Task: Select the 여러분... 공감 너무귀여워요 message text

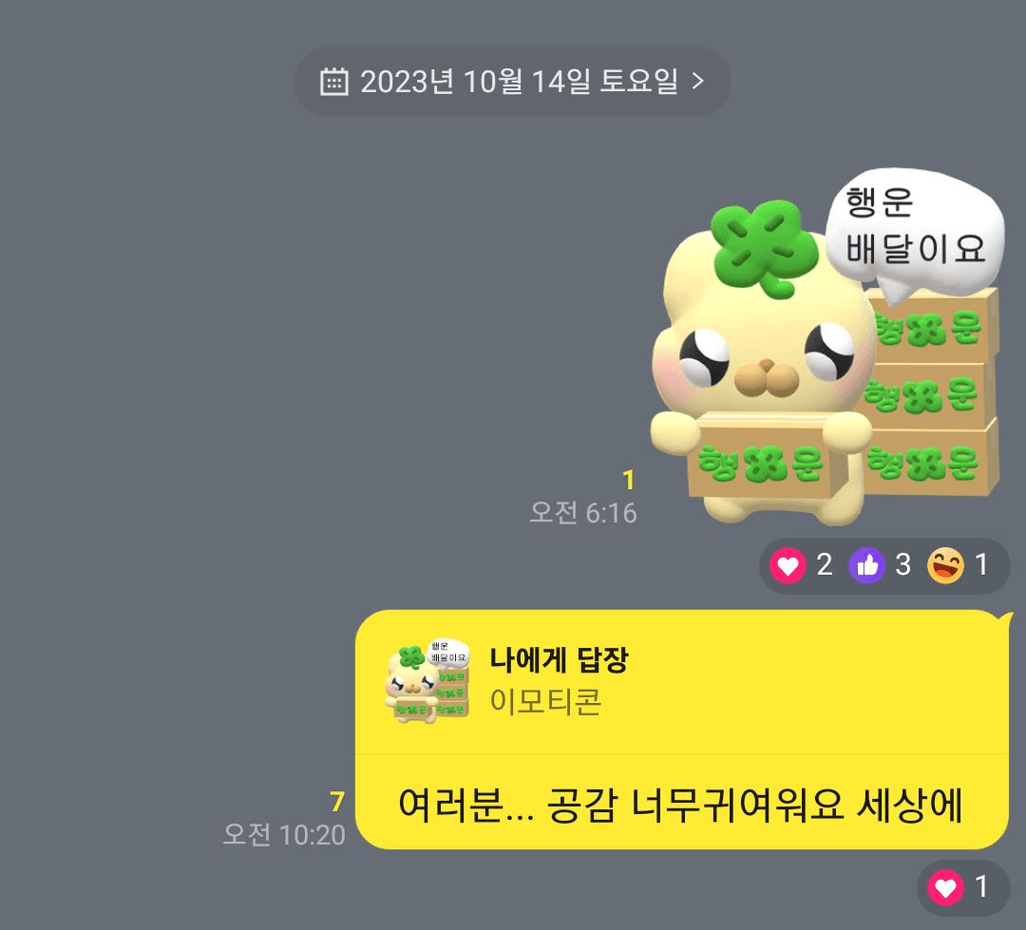Action: tap(681, 805)
